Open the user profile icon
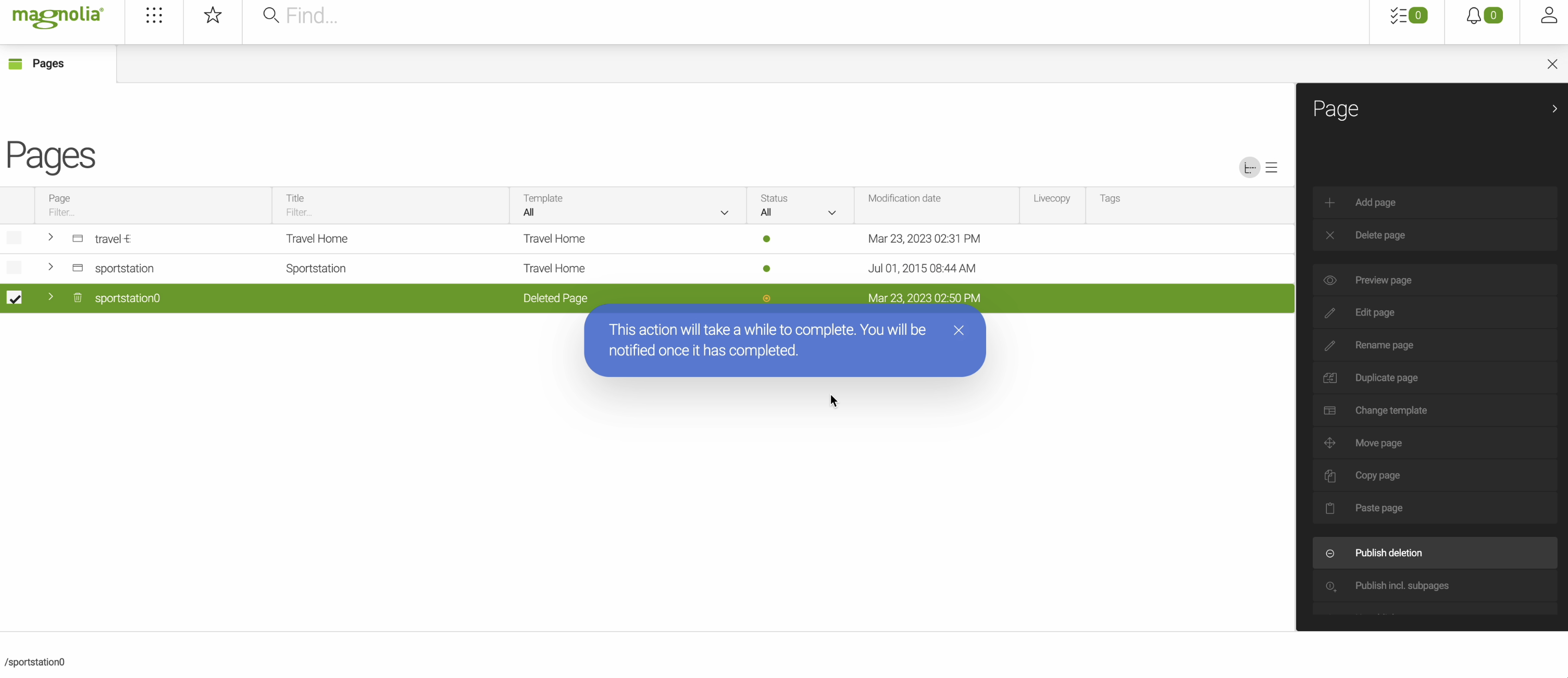This screenshot has width=1568, height=678. pos(1549,15)
